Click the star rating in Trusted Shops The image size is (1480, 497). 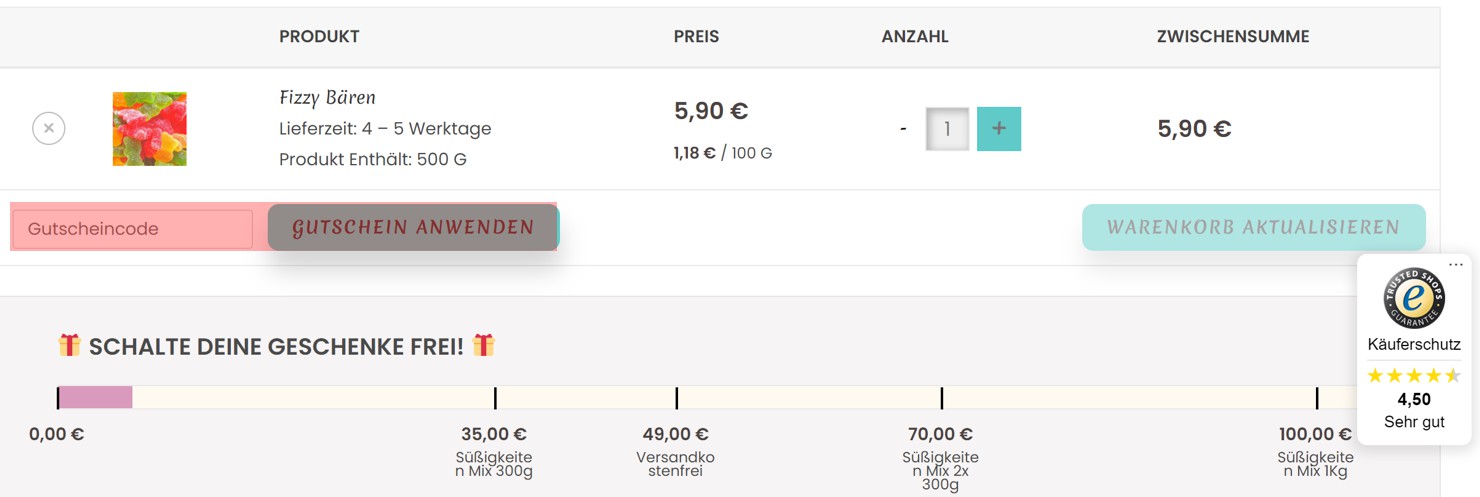pyautogui.click(x=1414, y=376)
